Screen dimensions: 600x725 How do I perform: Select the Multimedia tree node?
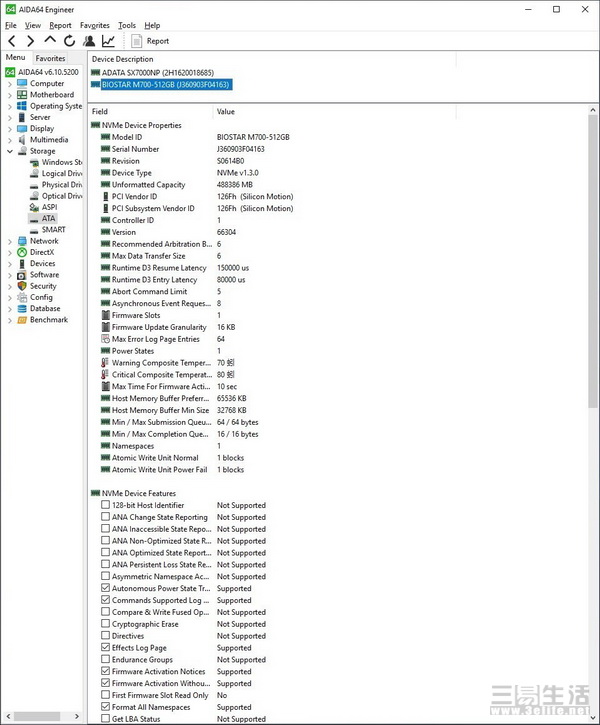point(49,140)
